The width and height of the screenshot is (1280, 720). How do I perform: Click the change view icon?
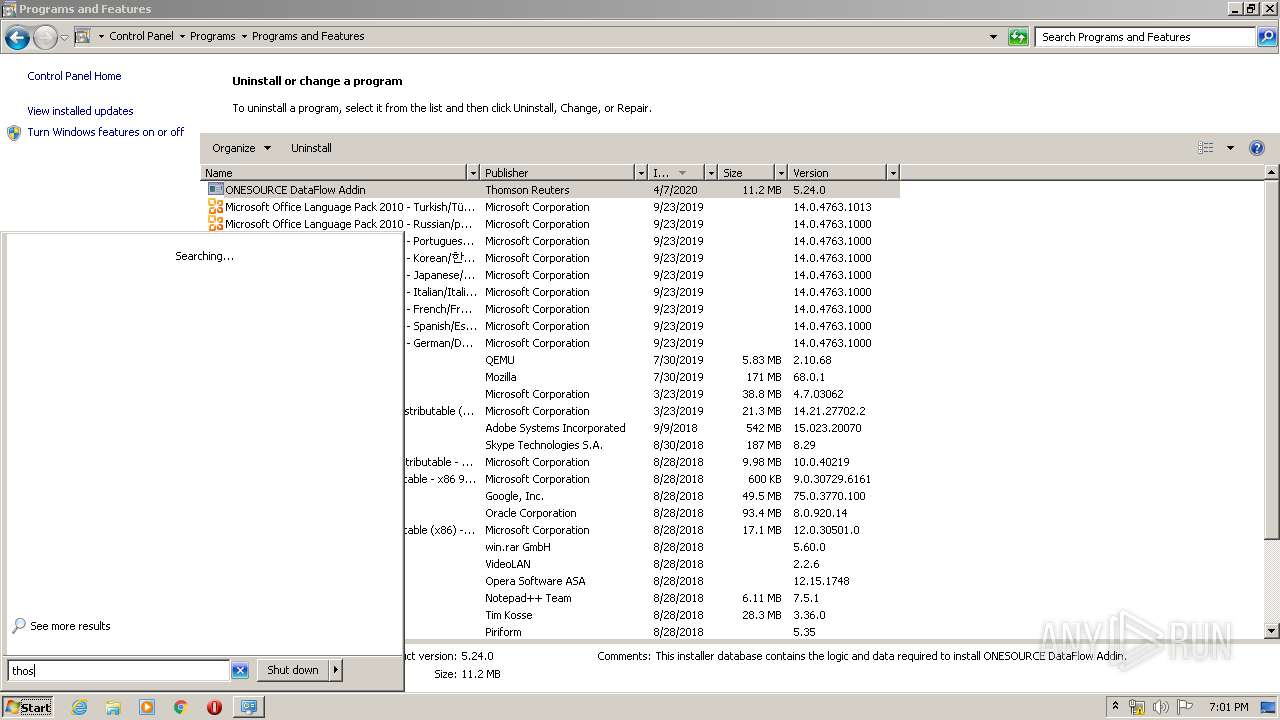(1206, 148)
